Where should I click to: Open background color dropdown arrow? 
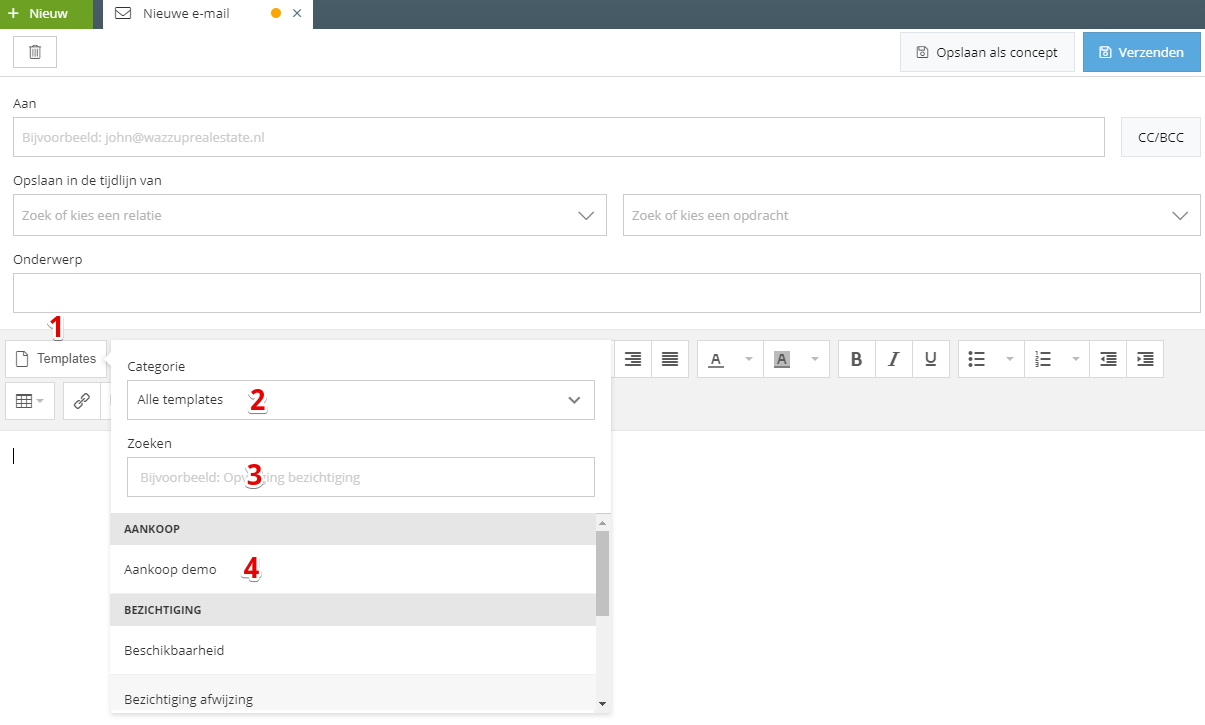click(x=814, y=359)
